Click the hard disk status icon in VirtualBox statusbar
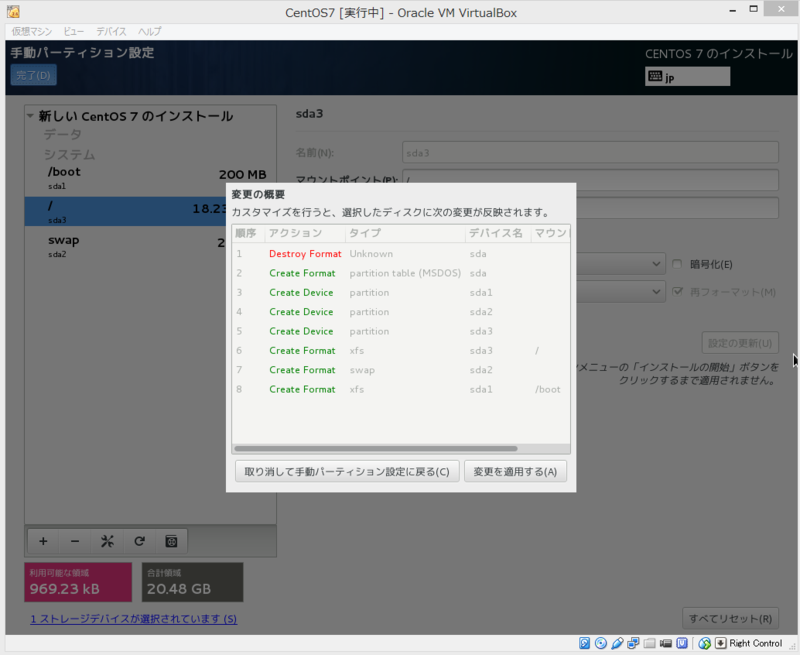This screenshot has width=800, height=655. click(x=584, y=643)
